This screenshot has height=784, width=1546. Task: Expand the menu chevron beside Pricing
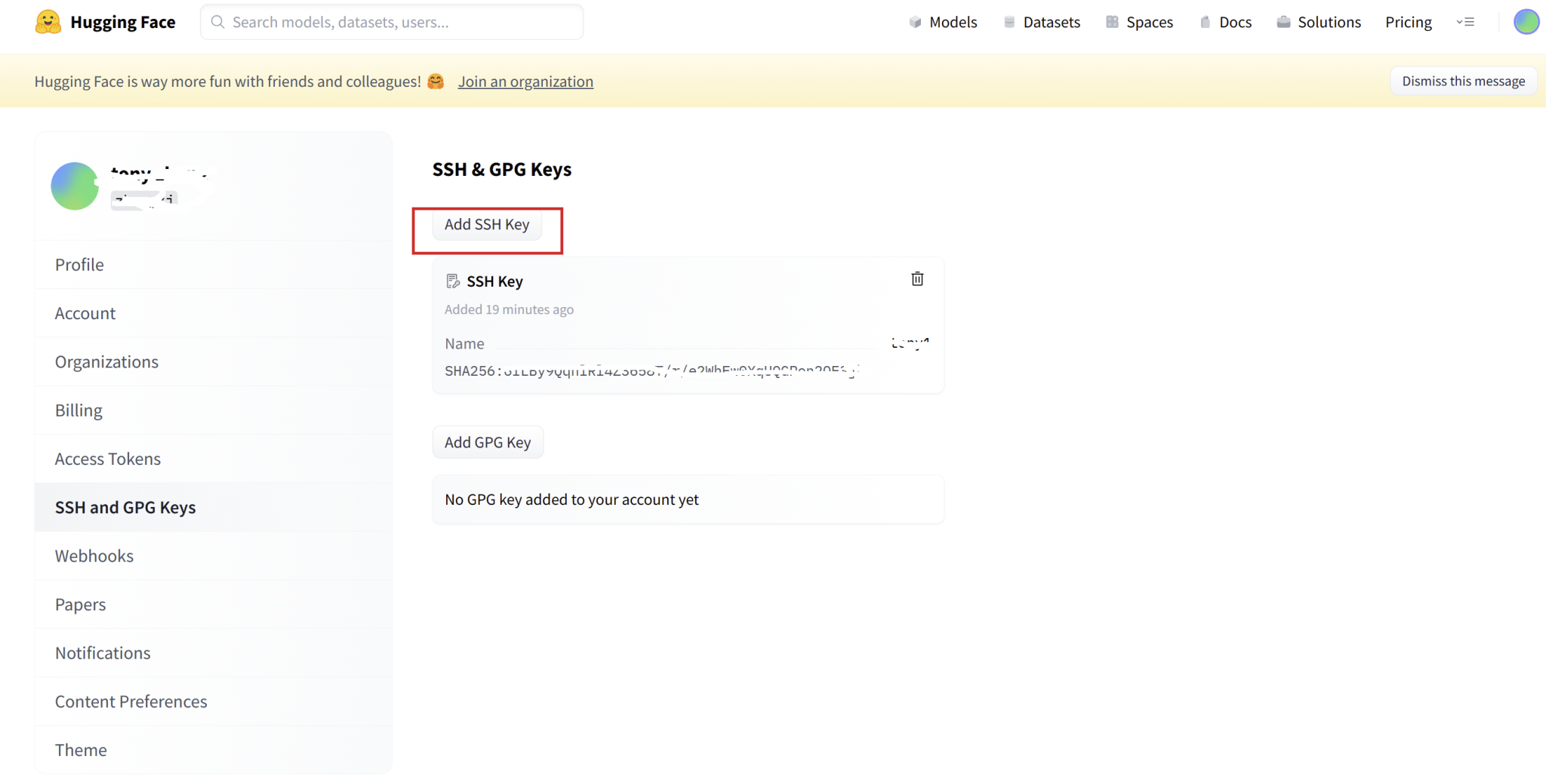(1465, 22)
